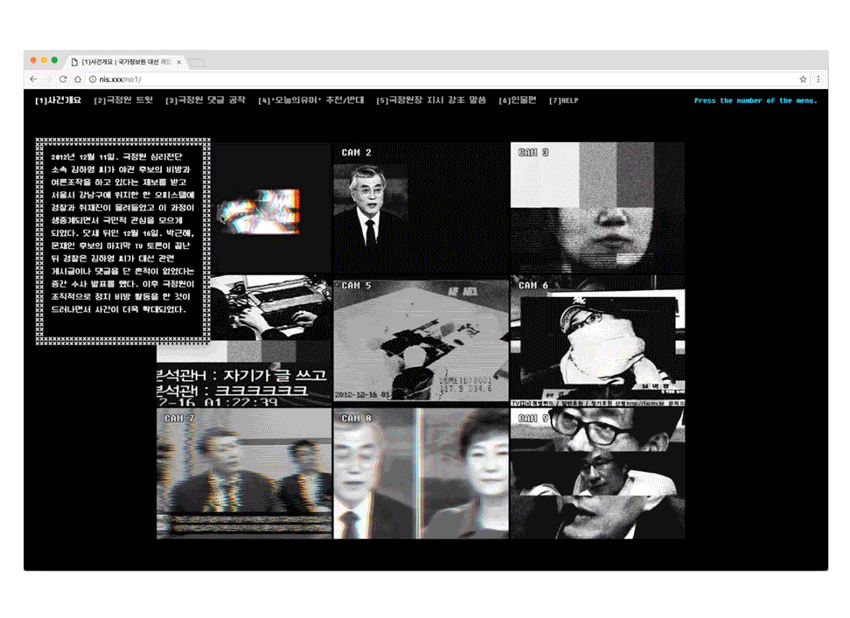
Task: Select the CAM 7 video feed
Action: point(244,473)
